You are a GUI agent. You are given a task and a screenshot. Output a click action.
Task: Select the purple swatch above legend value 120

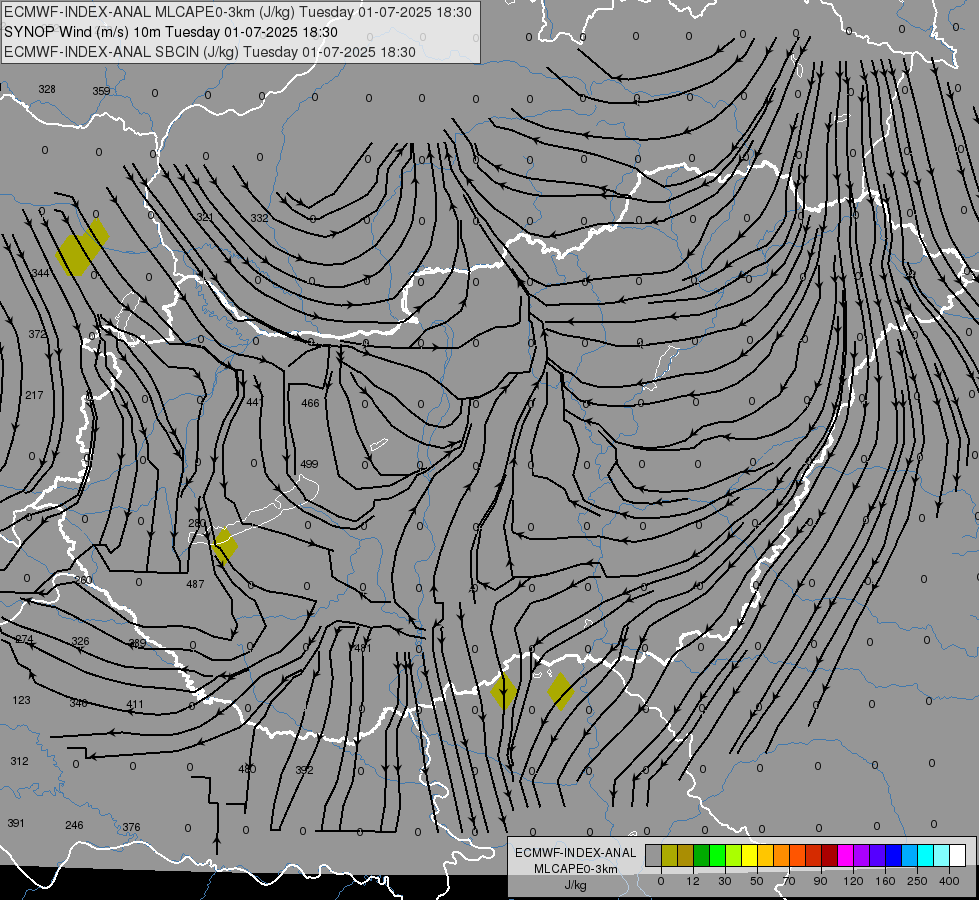862,855
